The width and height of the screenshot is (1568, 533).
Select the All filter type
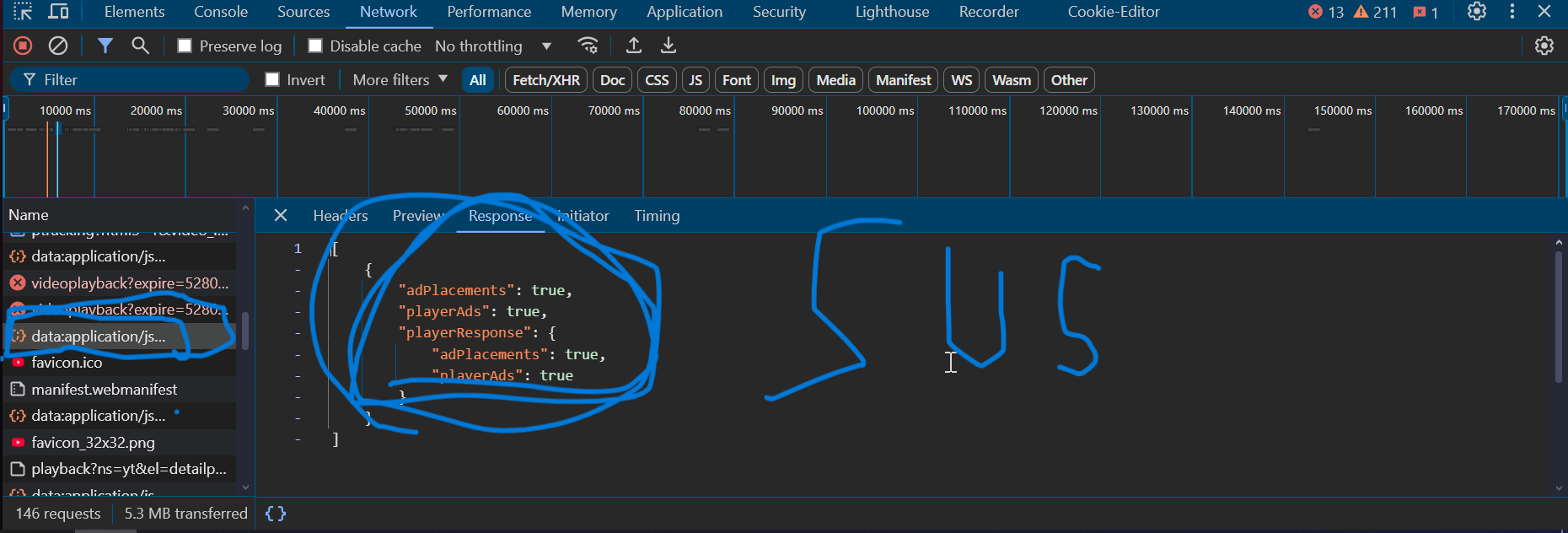pyautogui.click(x=478, y=80)
